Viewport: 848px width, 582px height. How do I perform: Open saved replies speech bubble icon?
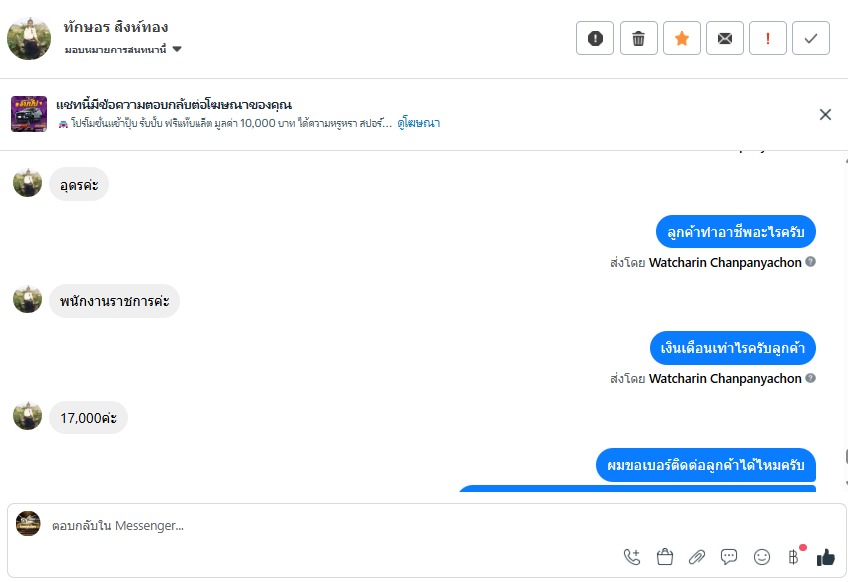coord(729,557)
